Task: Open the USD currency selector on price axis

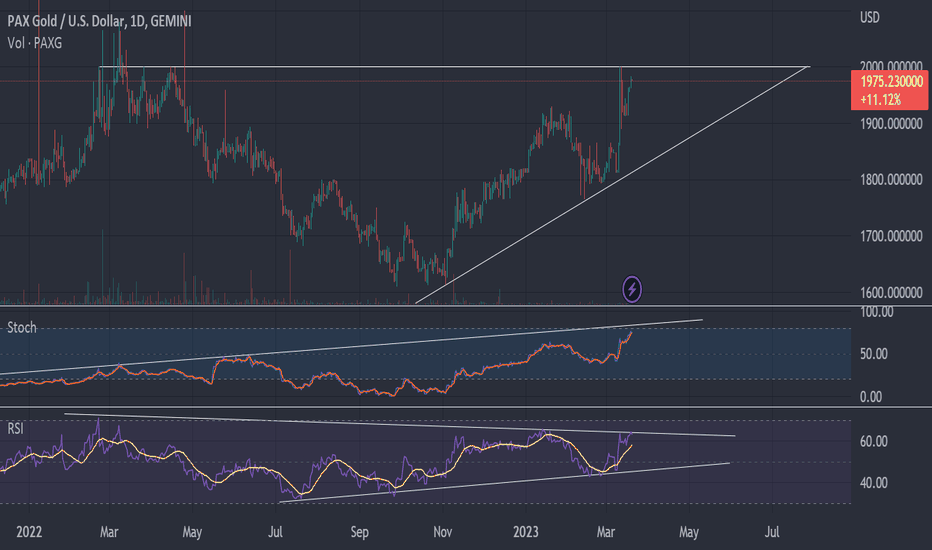Action: [872, 17]
